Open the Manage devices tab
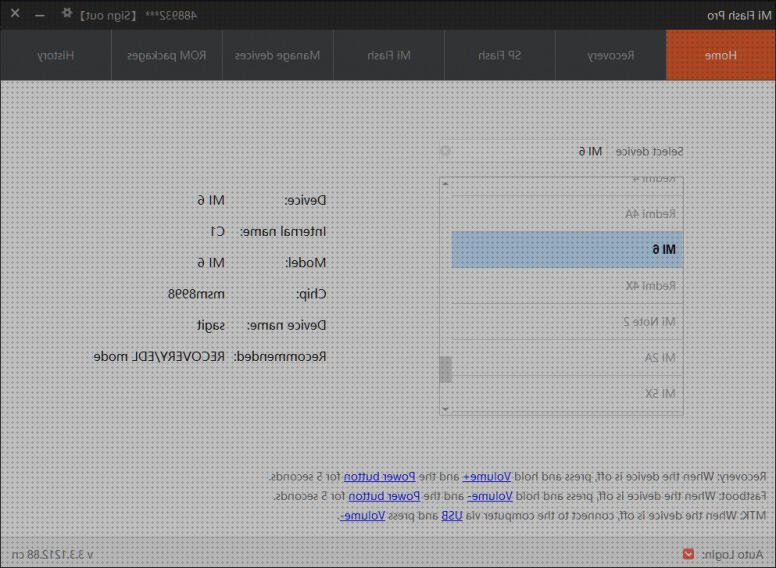This screenshot has width=776, height=568. tap(277, 56)
